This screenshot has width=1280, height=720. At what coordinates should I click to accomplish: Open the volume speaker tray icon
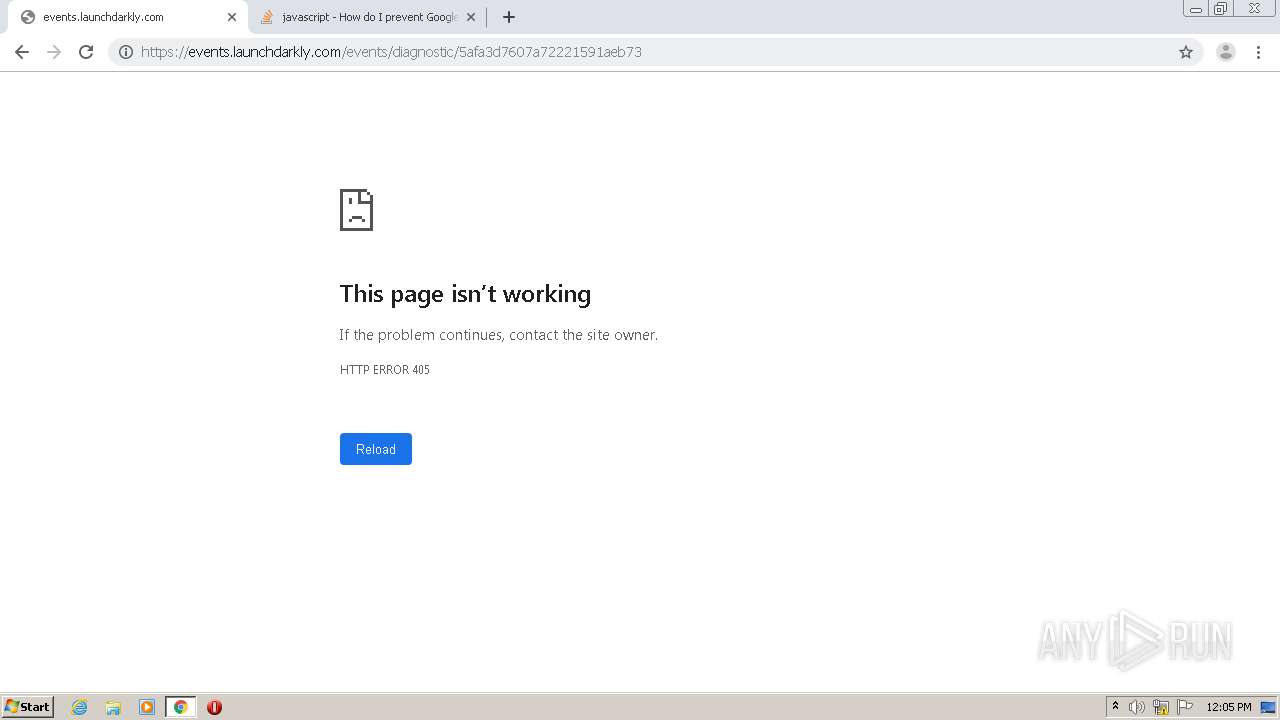pyautogui.click(x=1137, y=707)
